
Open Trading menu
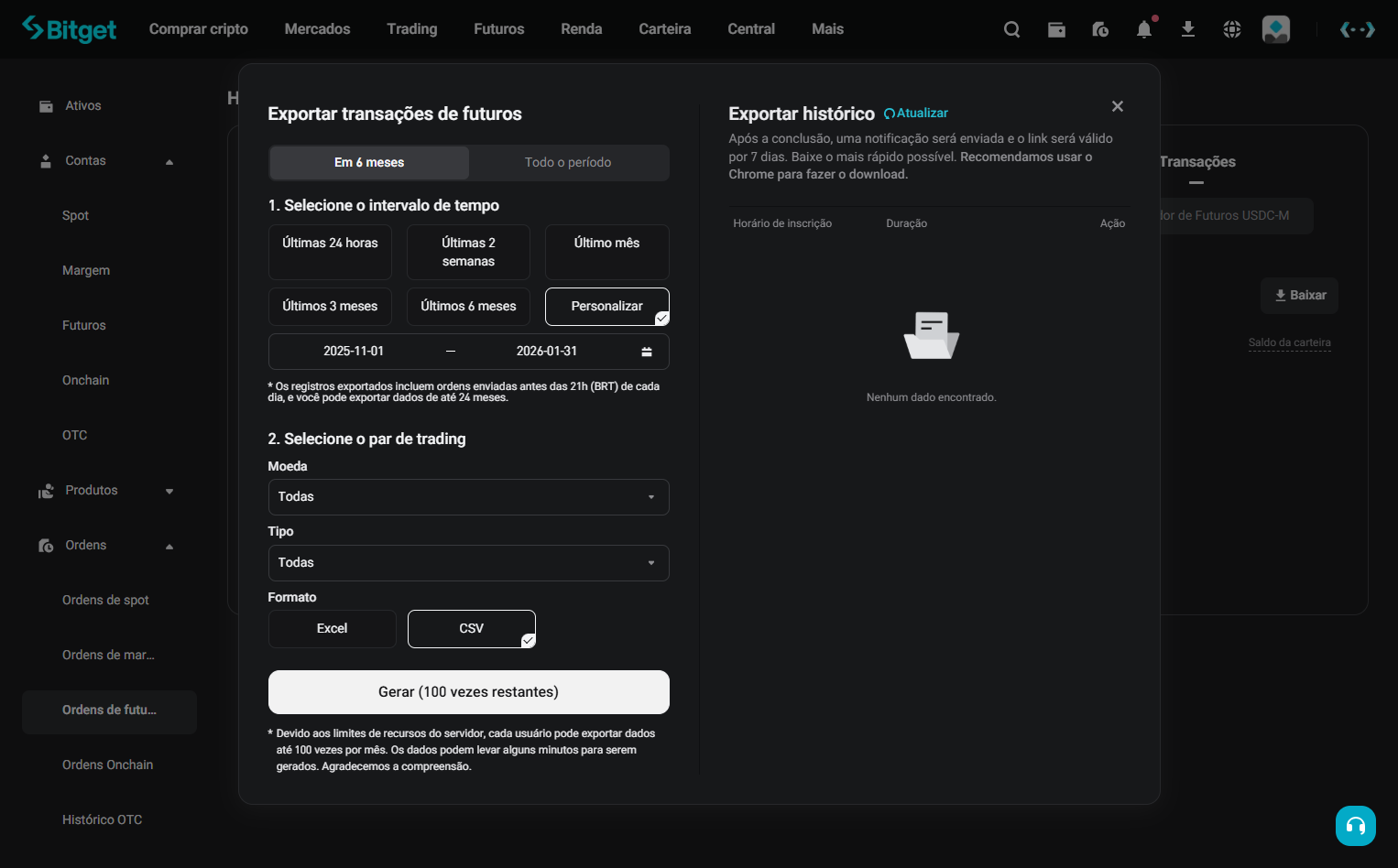coord(412,29)
